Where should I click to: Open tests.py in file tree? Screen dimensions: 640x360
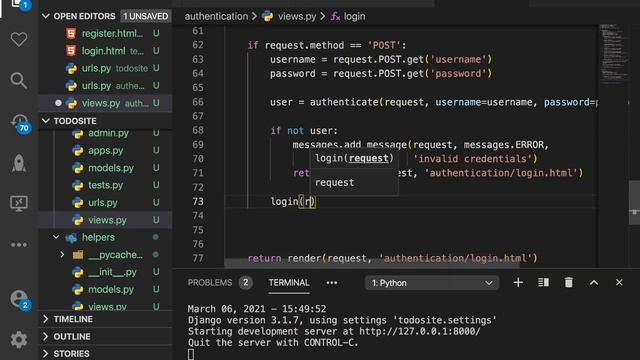pyautogui.click(x=105, y=185)
